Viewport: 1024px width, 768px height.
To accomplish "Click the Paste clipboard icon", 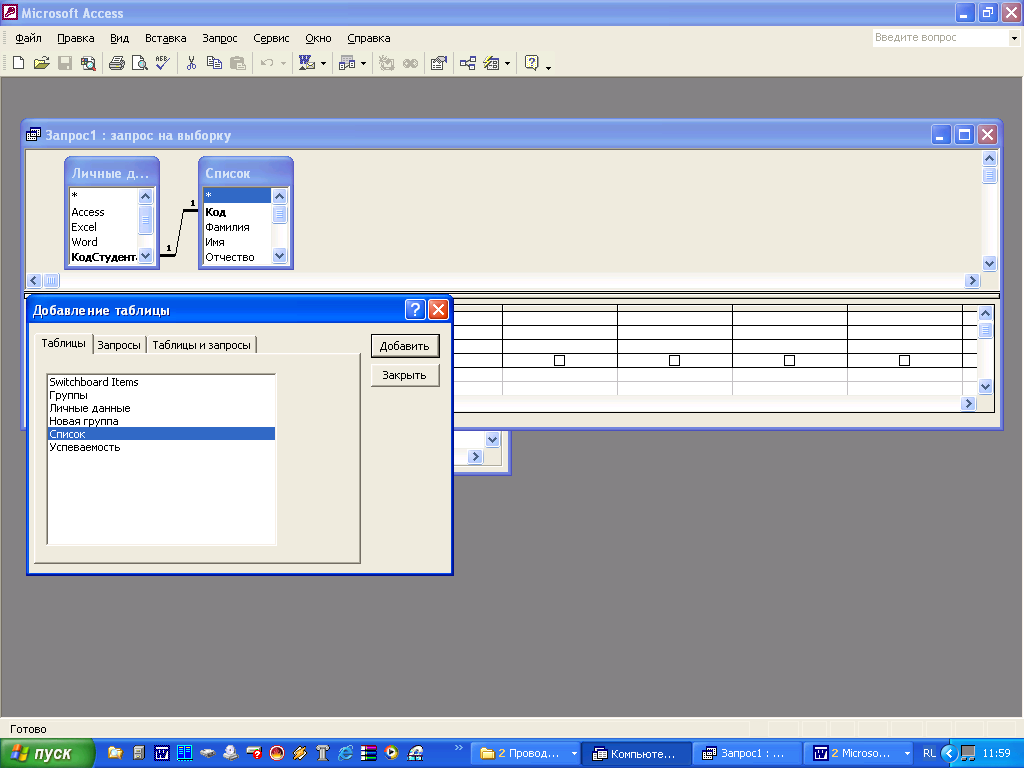I will (x=238, y=63).
